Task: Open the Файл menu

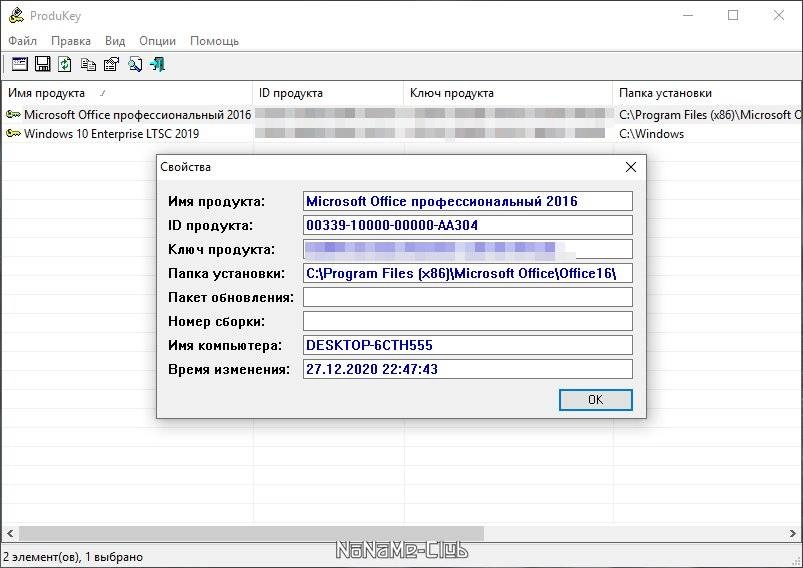Action: pyautogui.click(x=23, y=41)
